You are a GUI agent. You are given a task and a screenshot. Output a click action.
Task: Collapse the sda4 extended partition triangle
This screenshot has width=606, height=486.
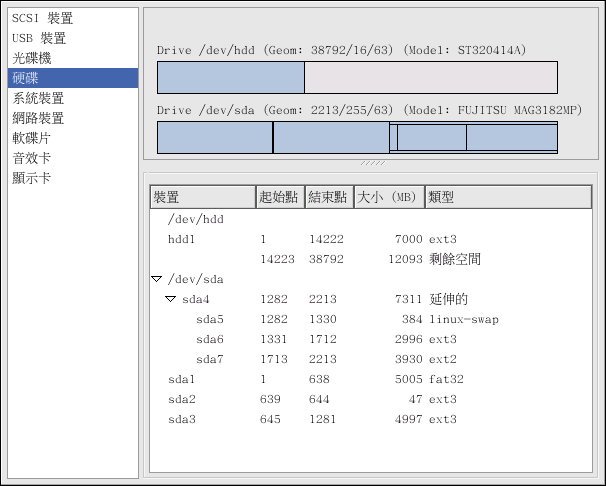coord(170,299)
